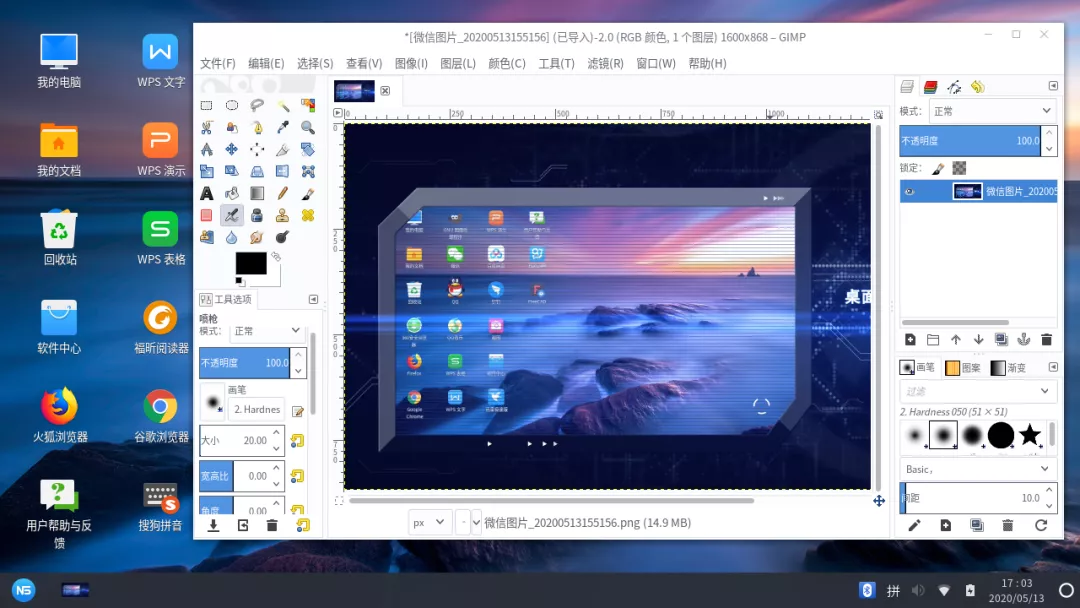The height and width of the screenshot is (608, 1080).
Task: Select the Select by Color tool
Action: [308, 105]
